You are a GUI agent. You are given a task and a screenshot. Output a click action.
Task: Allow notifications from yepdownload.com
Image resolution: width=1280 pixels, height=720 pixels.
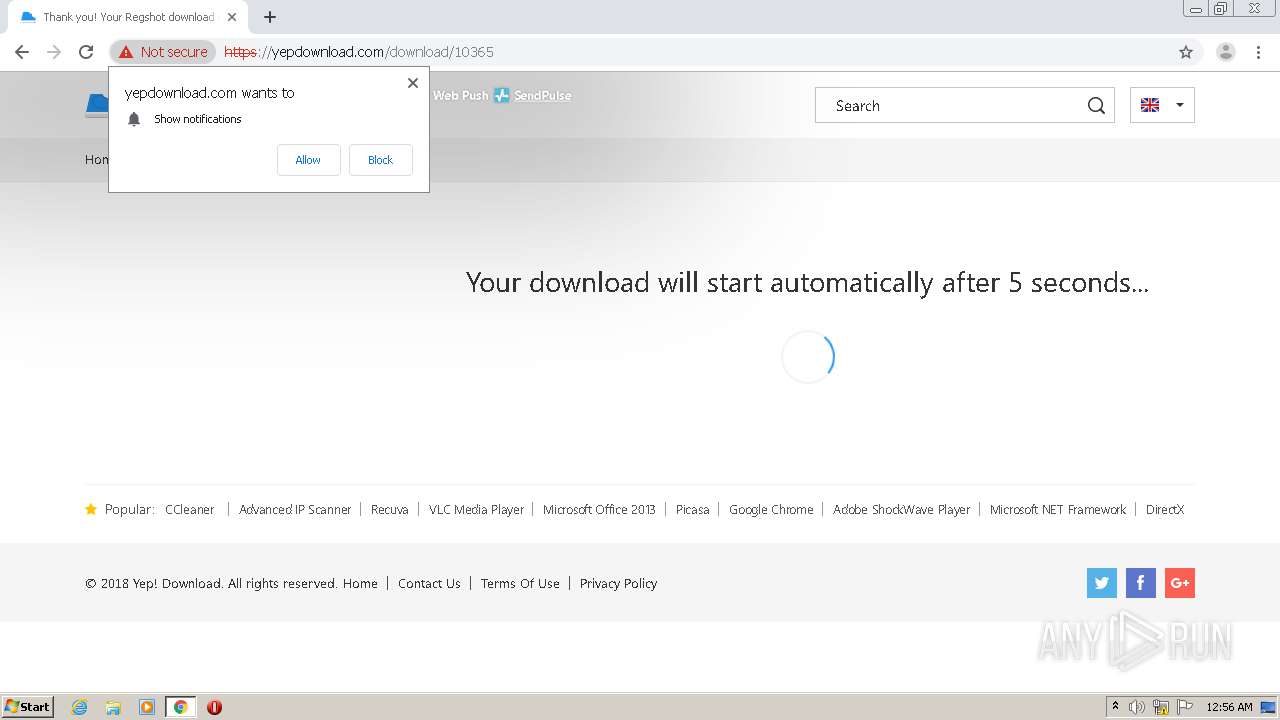tap(308, 160)
